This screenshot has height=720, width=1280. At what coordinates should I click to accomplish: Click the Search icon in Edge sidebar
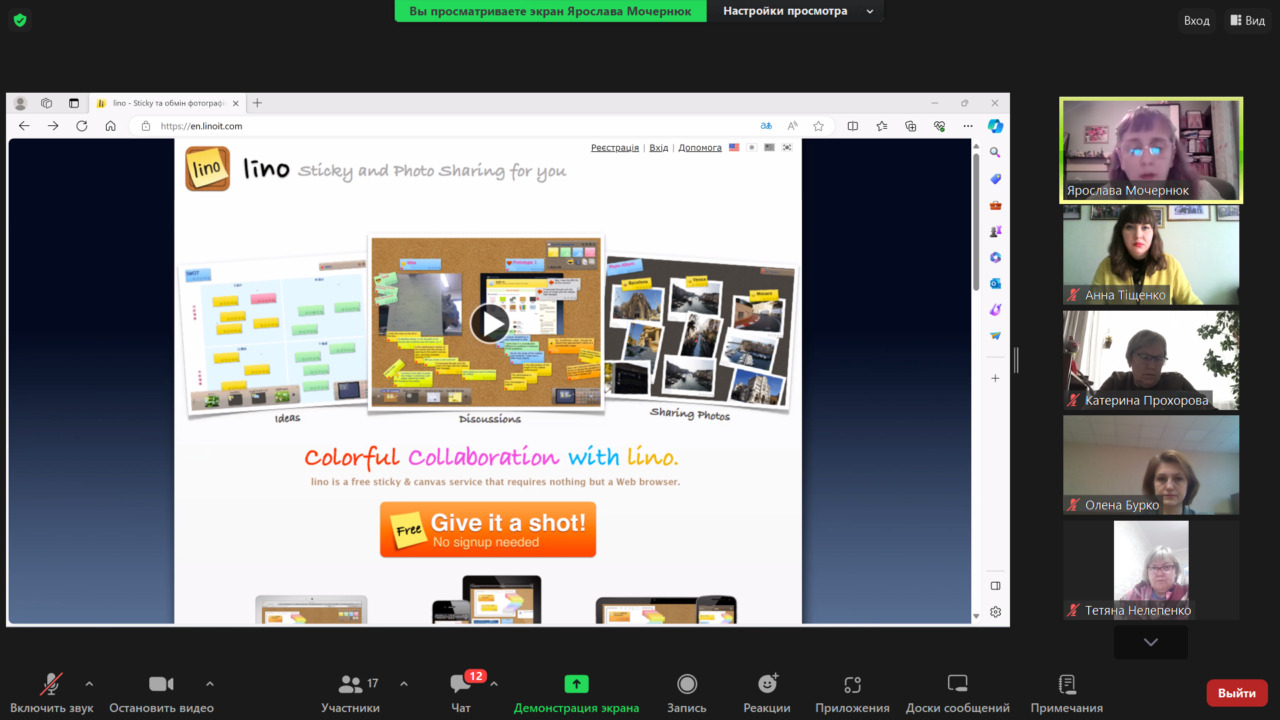pos(995,152)
